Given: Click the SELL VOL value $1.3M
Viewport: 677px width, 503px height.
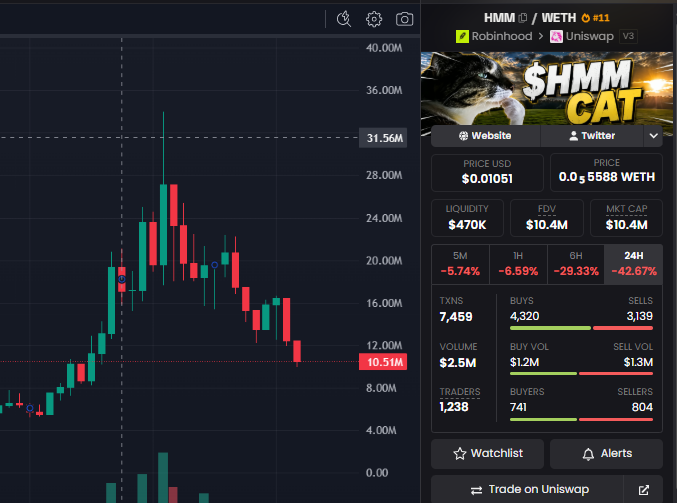Looking at the screenshot, I should pos(638,362).
